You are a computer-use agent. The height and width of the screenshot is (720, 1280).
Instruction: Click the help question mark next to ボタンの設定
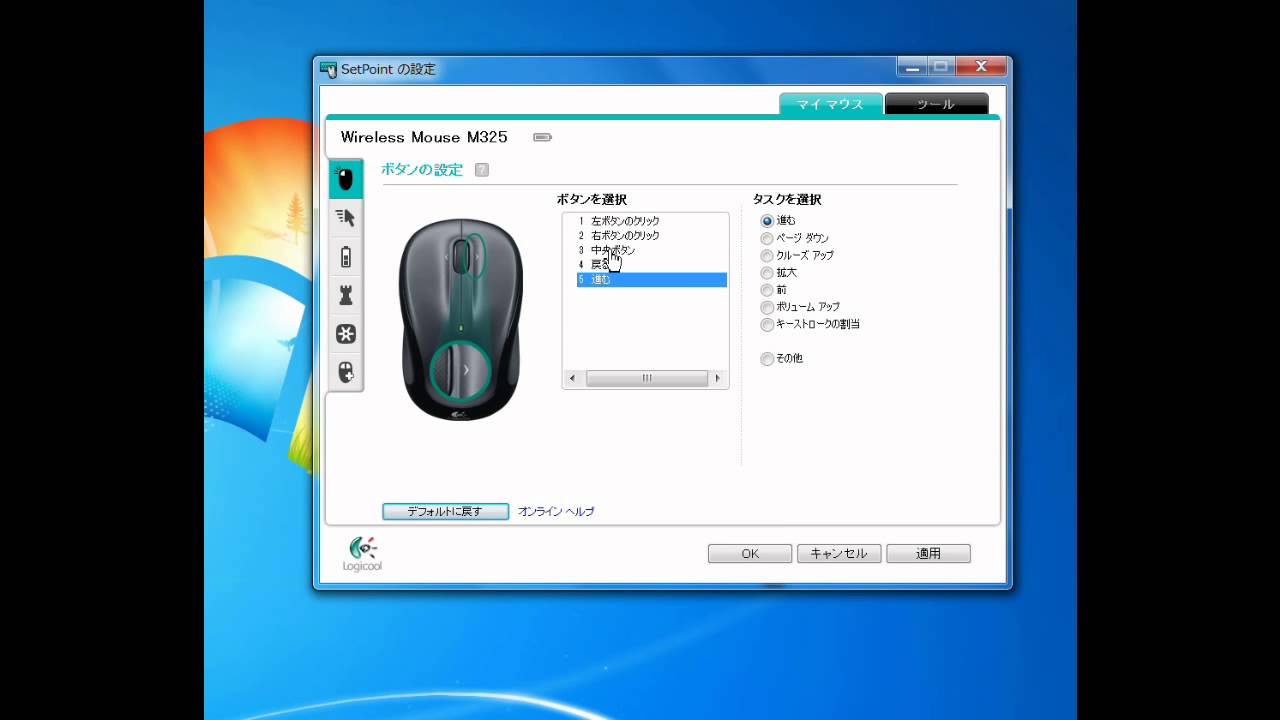(x=482, y=170)
